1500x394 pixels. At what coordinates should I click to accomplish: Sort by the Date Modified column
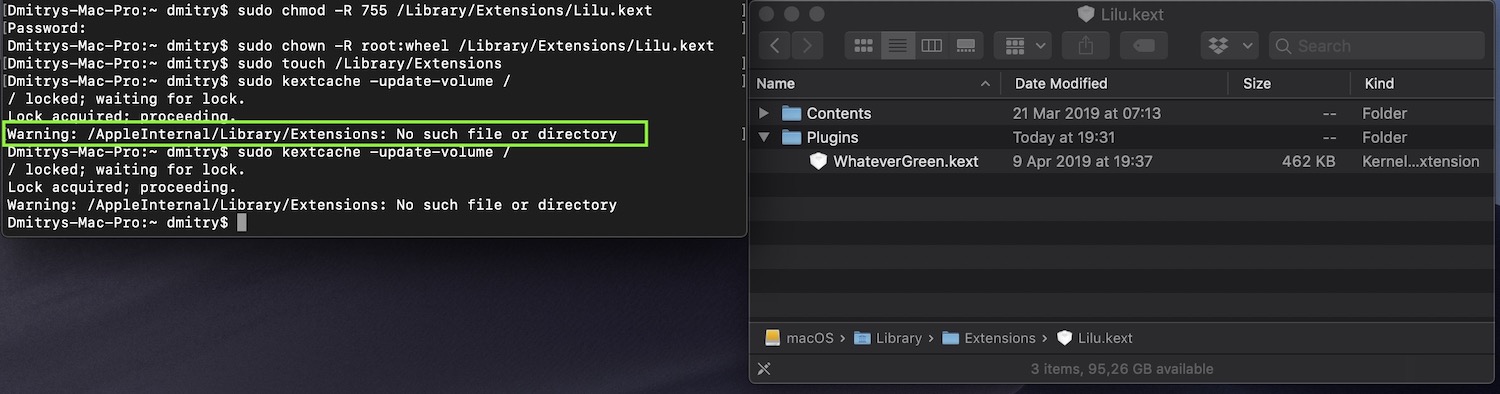[x=1061, y=84]
